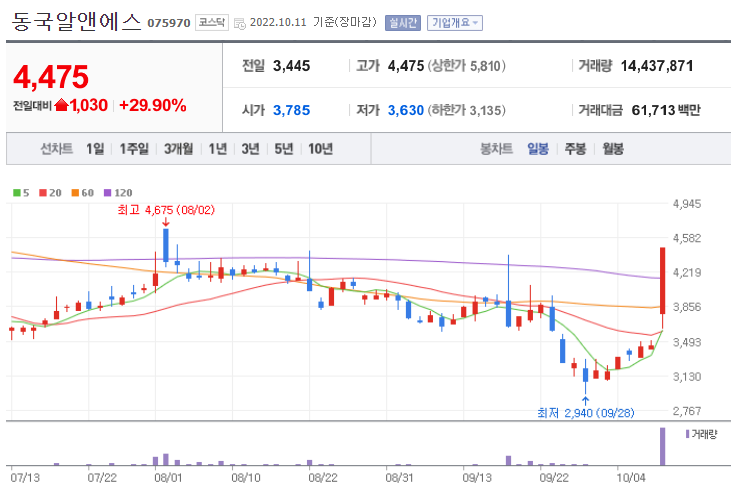Select the 5년 line chart tab

[x=283, y=149]
